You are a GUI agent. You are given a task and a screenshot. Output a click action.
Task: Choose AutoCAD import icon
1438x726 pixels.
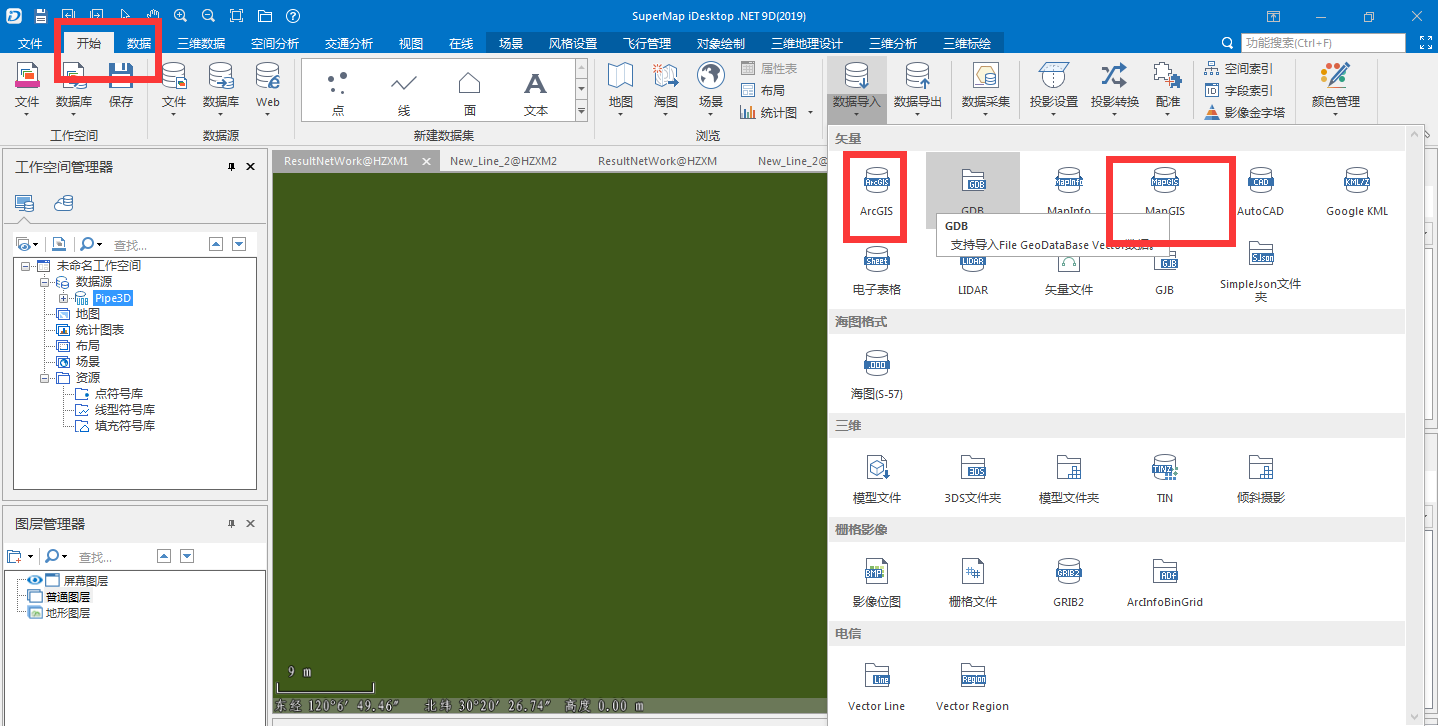pos(1260,191)
